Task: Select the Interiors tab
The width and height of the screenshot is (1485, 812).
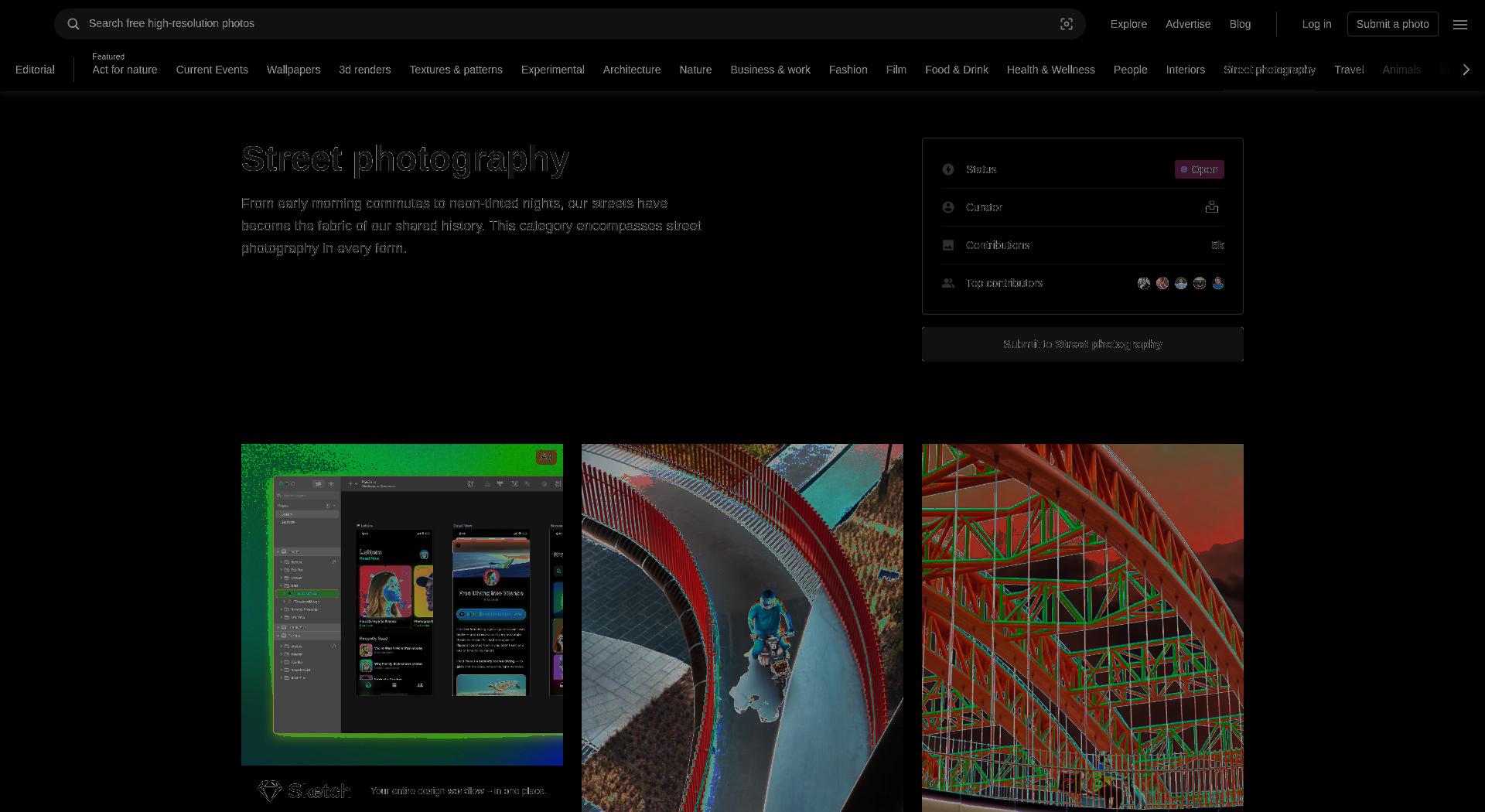Action: pos(1185,70)
